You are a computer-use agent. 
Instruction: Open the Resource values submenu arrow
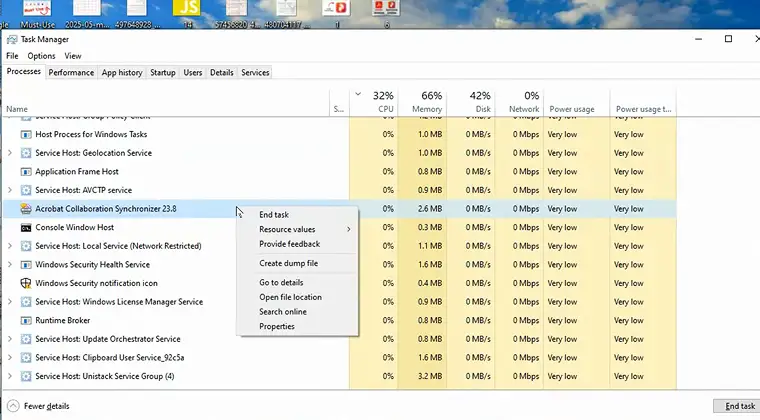pyautogui.click(x=348, y=230)
